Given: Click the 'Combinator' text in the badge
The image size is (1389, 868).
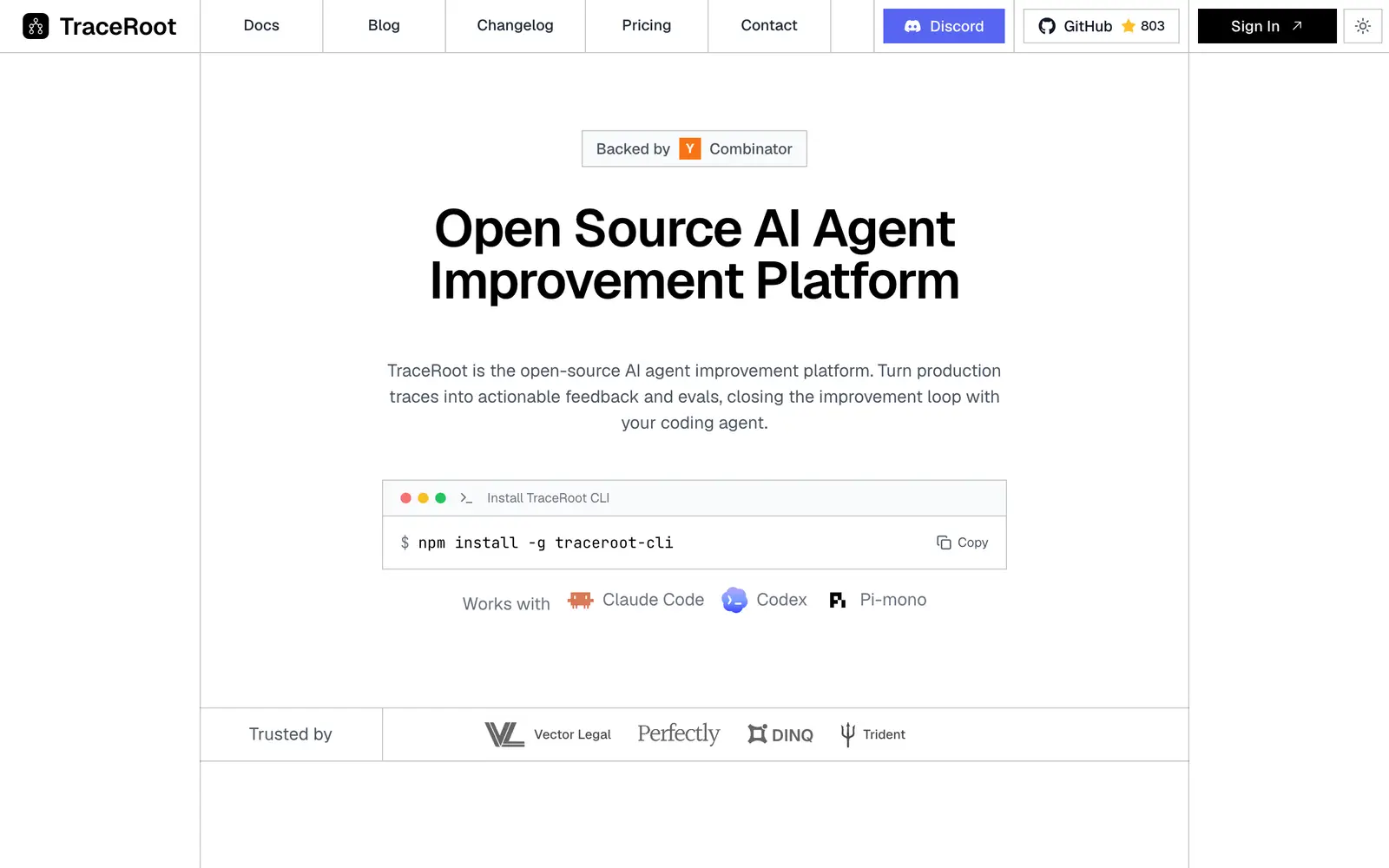Looking at the screenshot, I should coord(751,148).
